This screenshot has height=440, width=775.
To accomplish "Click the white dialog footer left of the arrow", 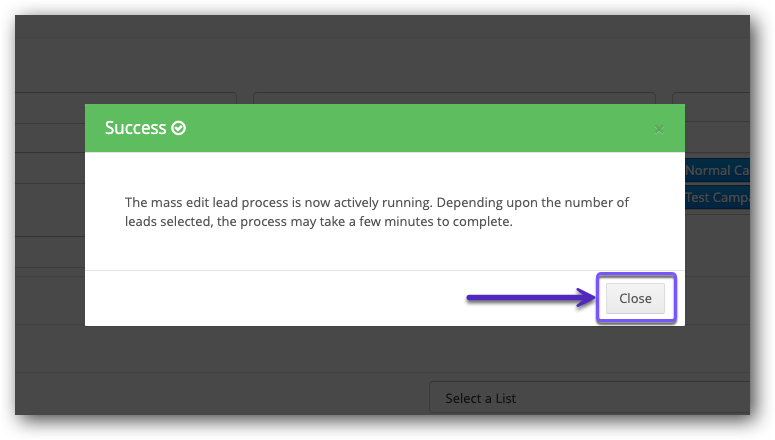I will coord(270,298).
